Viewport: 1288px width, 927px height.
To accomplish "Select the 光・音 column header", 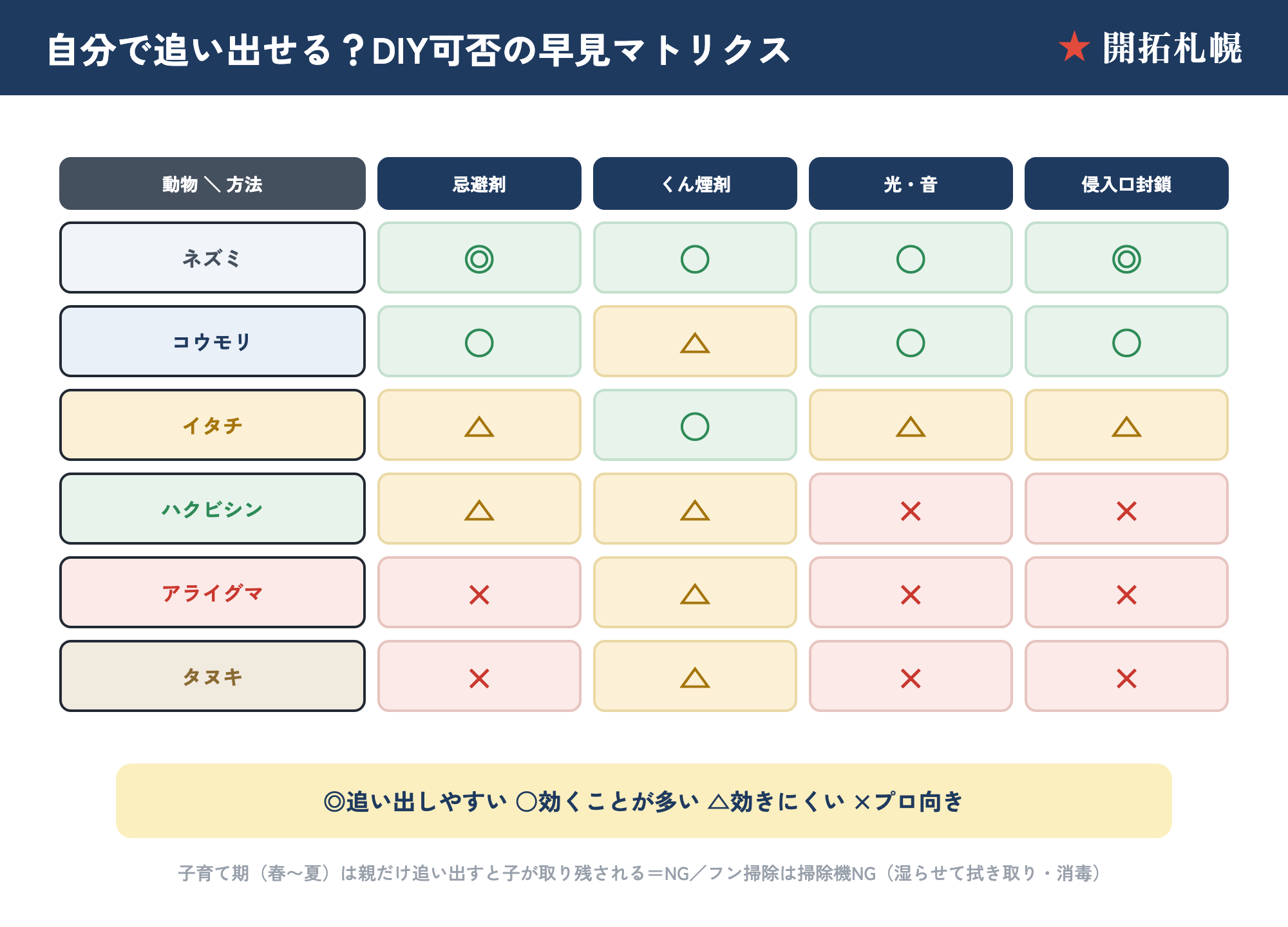I will pyautogui.click(x=911, y=183).
